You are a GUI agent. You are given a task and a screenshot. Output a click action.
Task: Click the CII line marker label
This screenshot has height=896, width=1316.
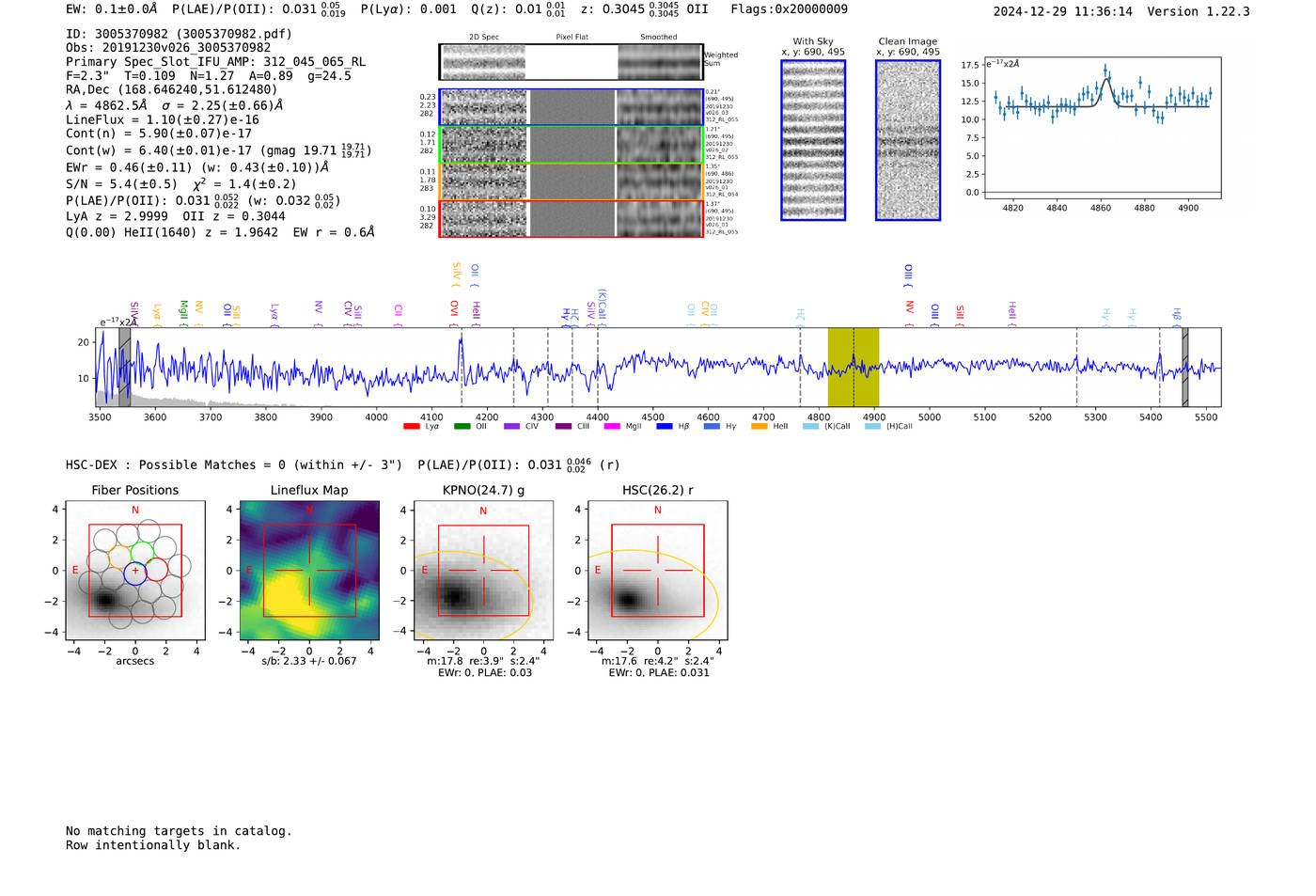click(x=399, y=314)
